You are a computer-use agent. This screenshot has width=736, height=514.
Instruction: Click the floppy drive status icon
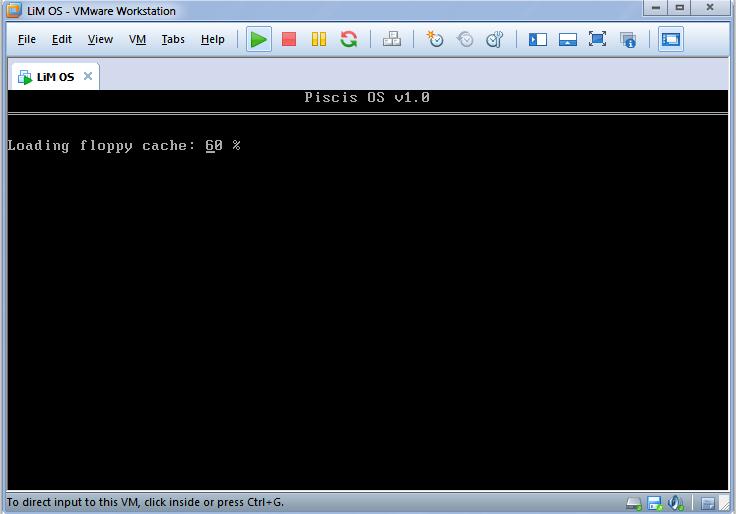pos(654,503)
